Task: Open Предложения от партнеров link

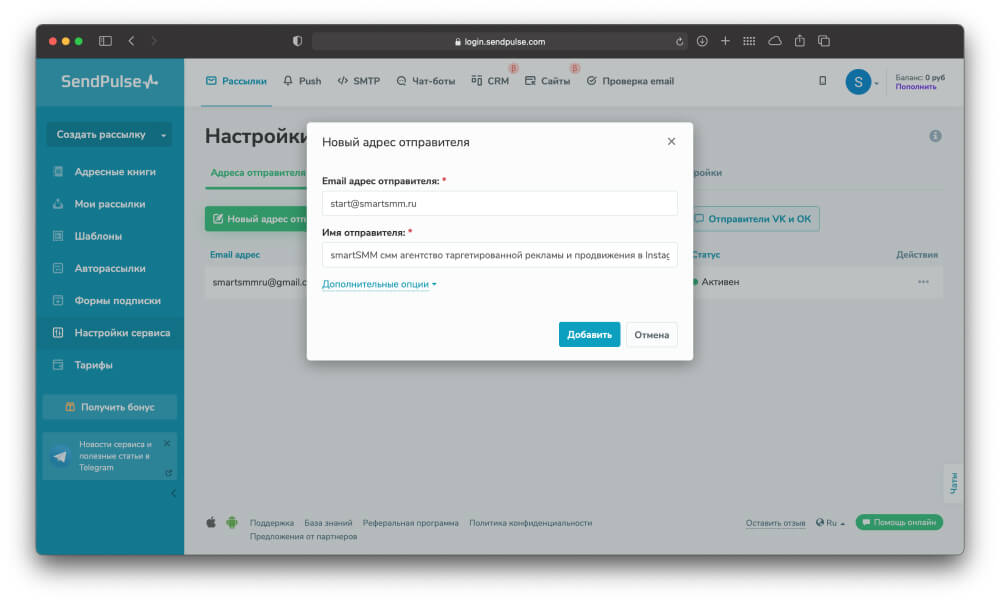Action: [303, 537]
